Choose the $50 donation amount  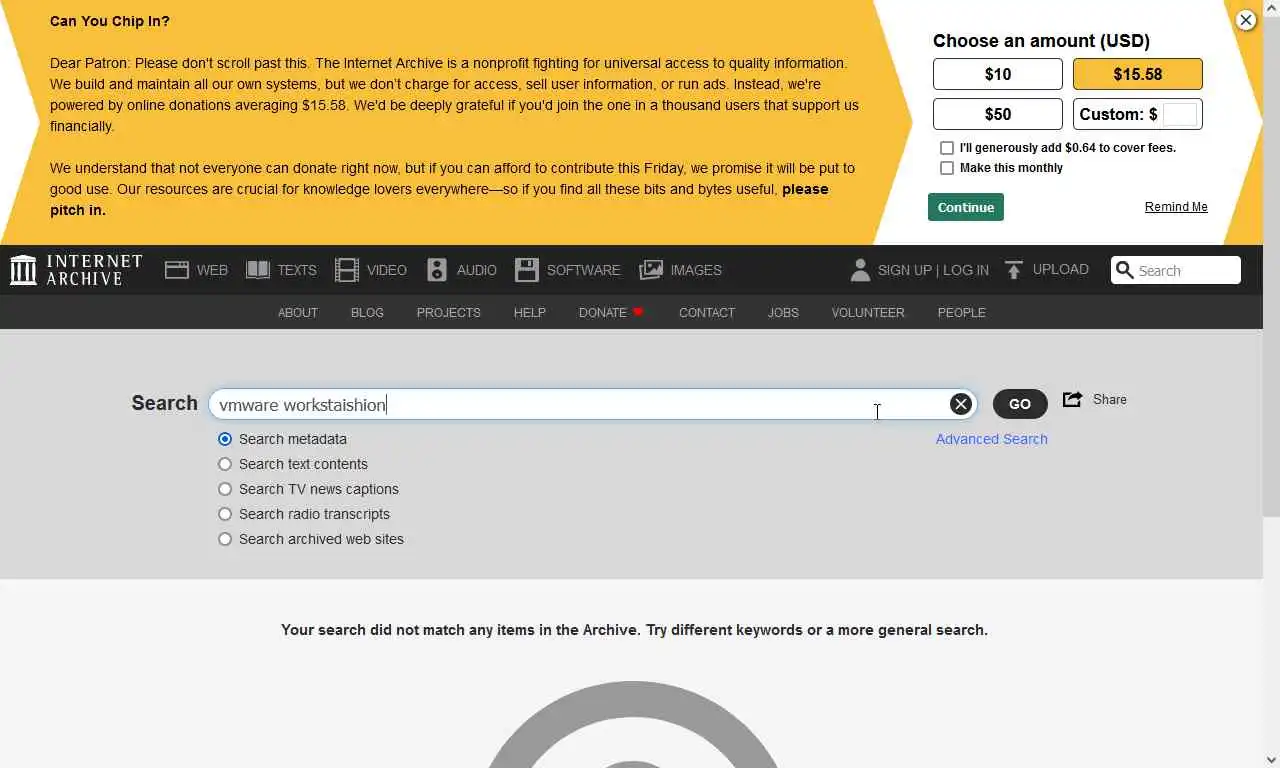pyautogui.click(x=998, y=114)
